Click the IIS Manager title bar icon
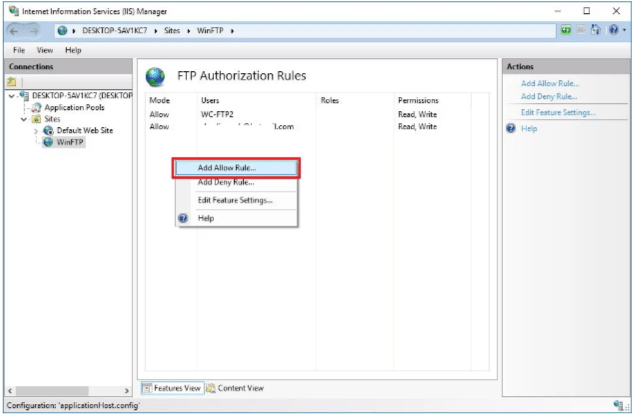 click(x=13, y=11)
